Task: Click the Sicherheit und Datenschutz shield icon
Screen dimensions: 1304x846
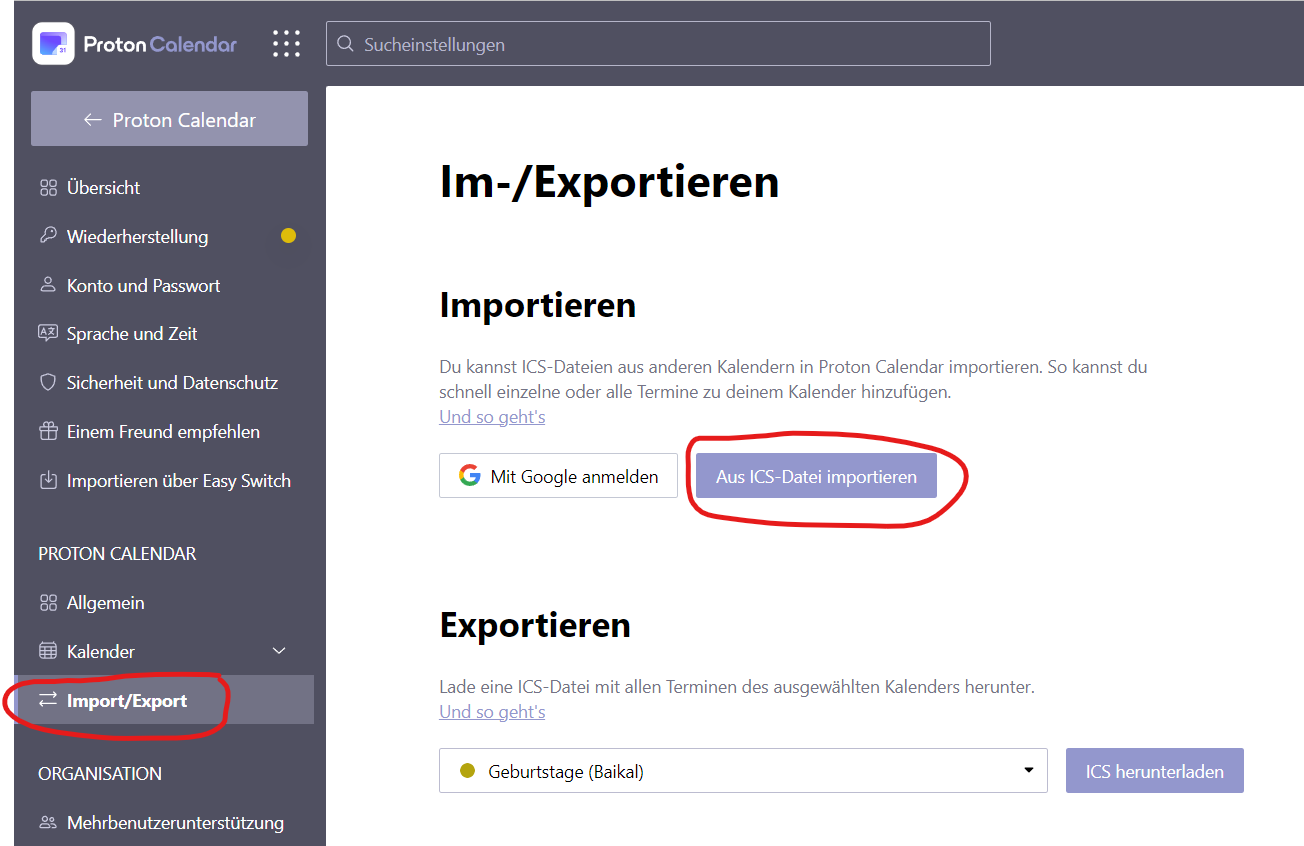Action: (48, 382)
